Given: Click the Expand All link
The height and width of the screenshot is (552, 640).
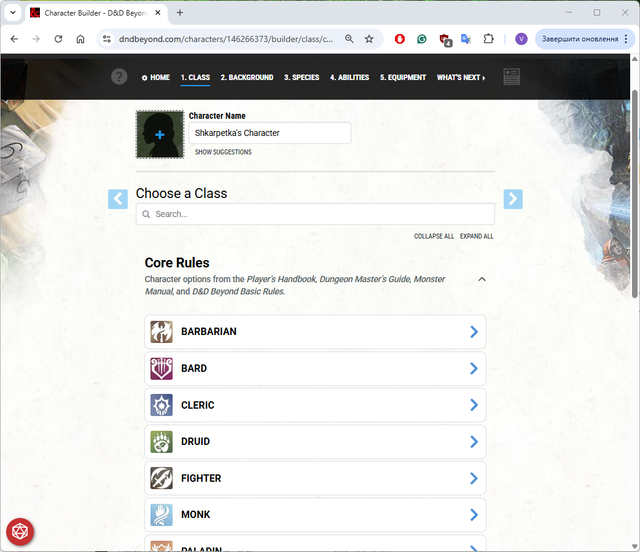Looking at the screenshot, I should coord(476,237).
